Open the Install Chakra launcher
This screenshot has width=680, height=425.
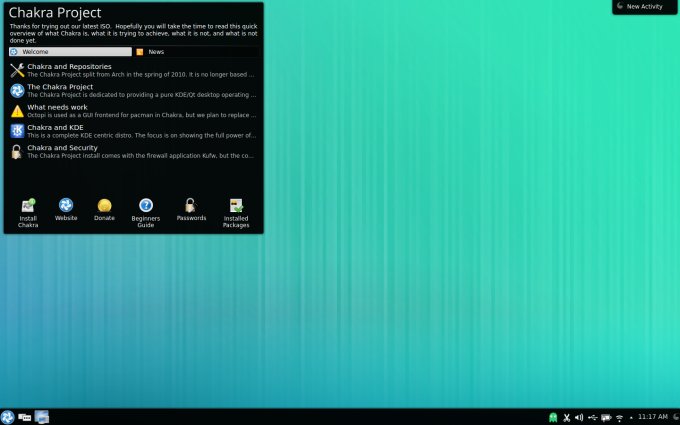[x=28, y=212]
